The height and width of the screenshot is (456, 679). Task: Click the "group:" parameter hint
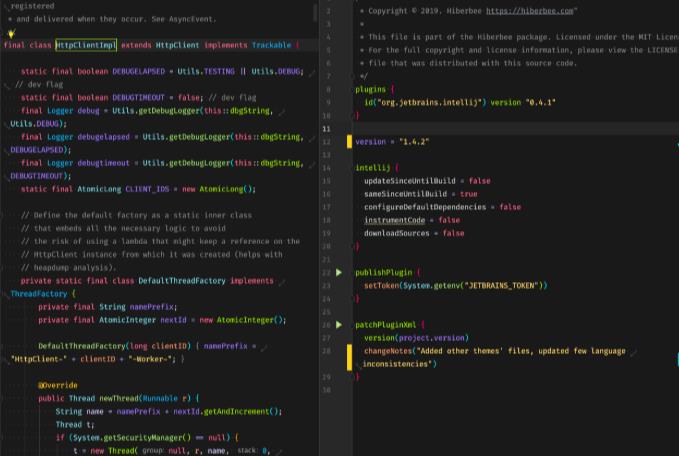pyautogui.click(x=152, y=450)
